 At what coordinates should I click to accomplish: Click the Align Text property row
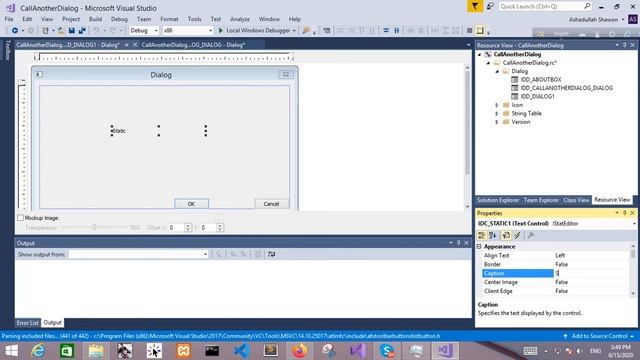(556, 256)
